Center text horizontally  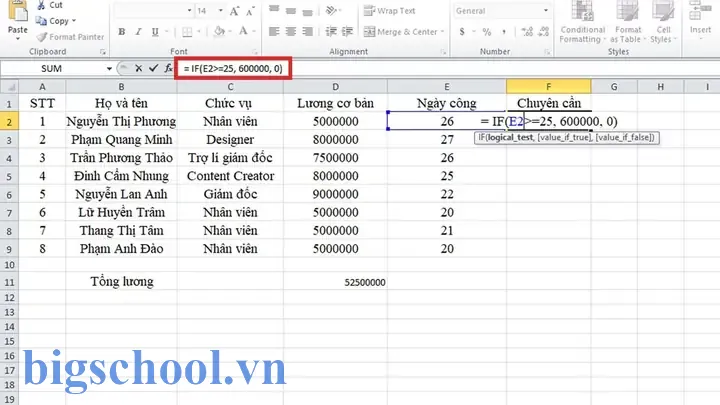[291, 32]
